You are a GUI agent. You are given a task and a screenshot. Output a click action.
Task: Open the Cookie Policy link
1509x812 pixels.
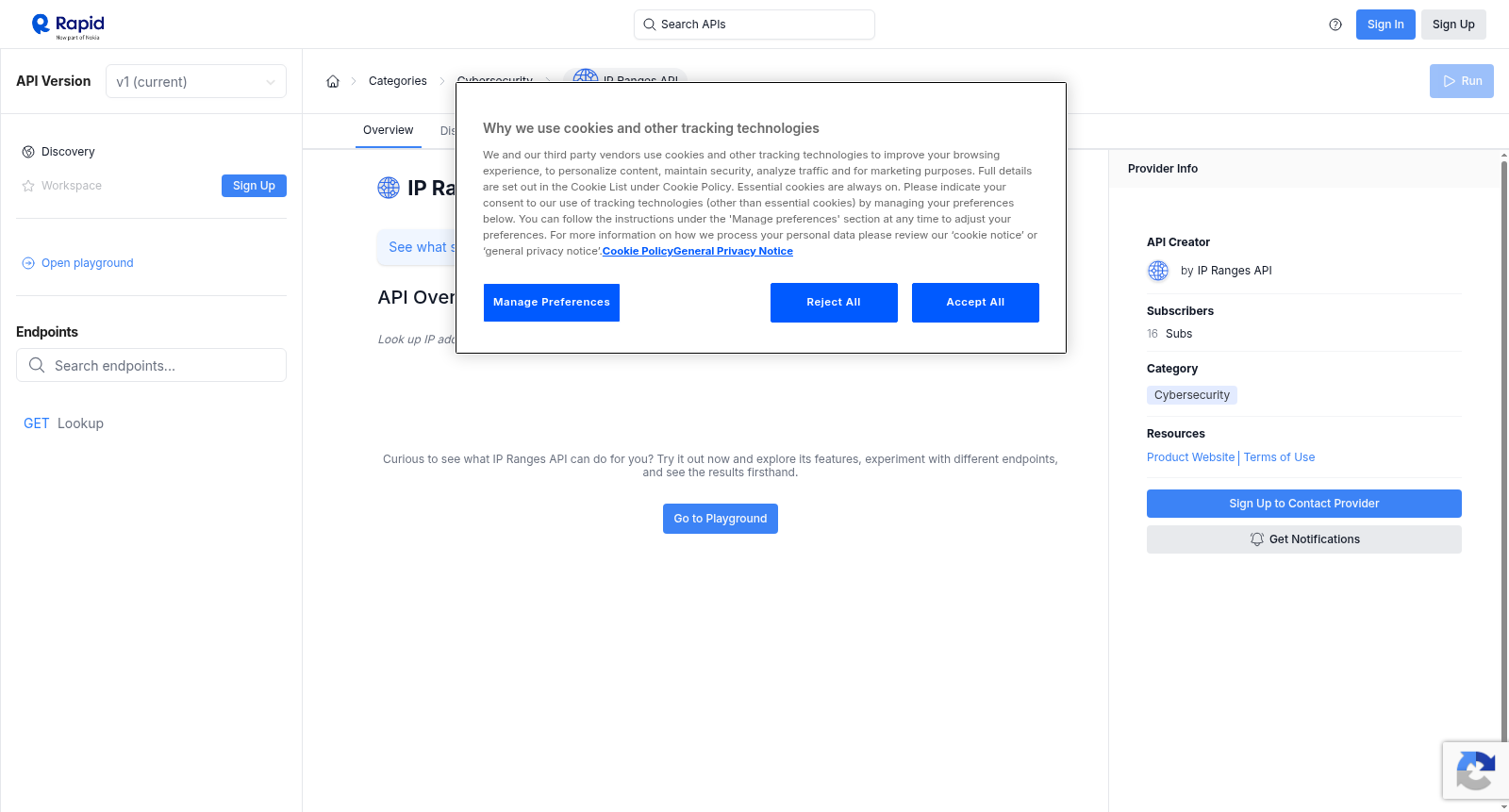pyautogui.click(x=638, y=251)
